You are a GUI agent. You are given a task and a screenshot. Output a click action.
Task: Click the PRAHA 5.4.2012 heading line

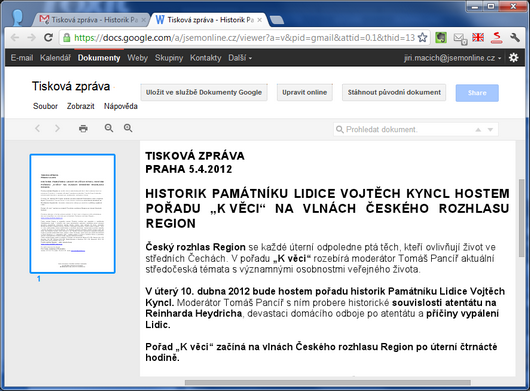pyautogui.click(x=189, y=169)
